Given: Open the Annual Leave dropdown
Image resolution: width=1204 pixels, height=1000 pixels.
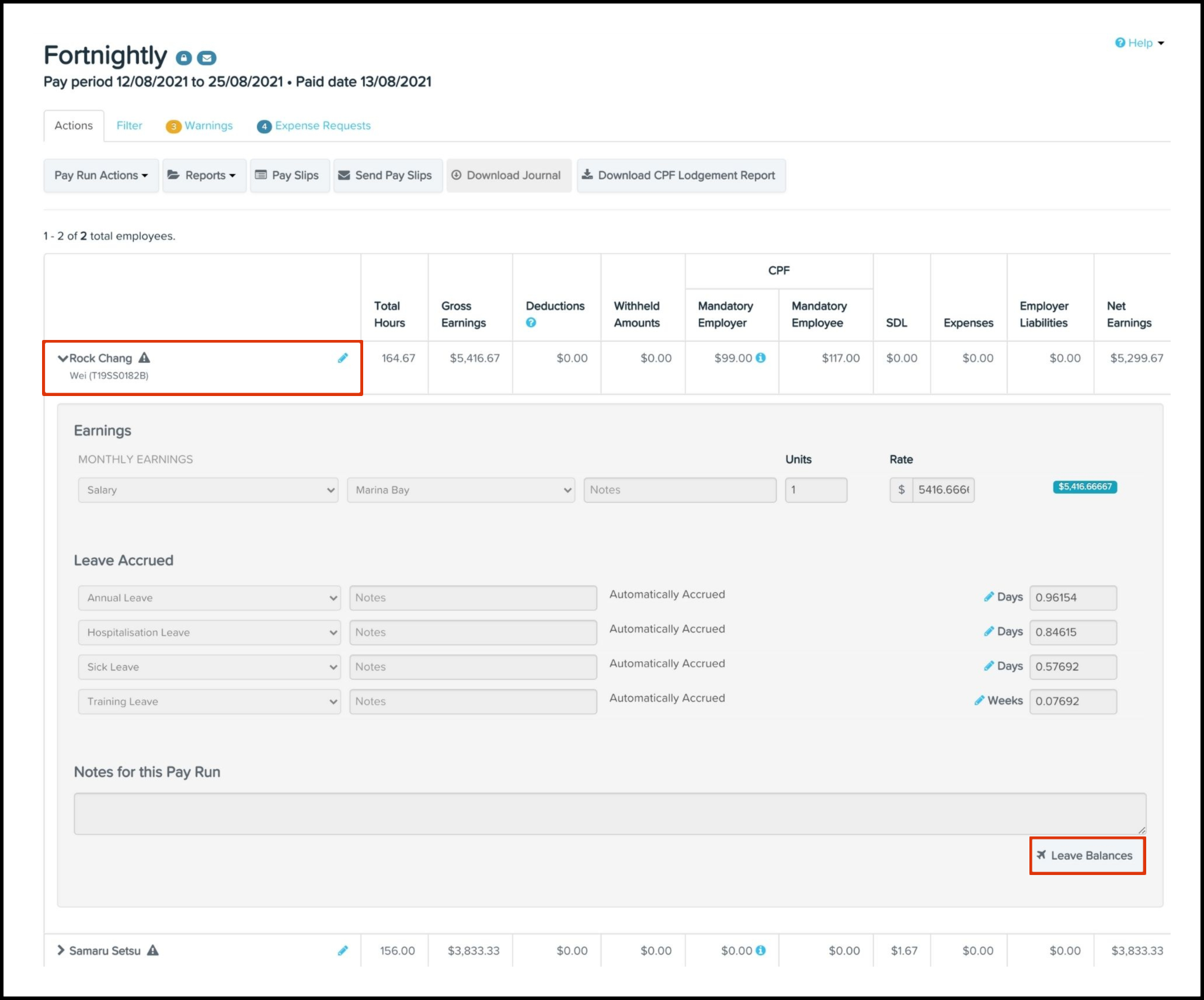Looking at the screenshot, I should tap(210, 598).
